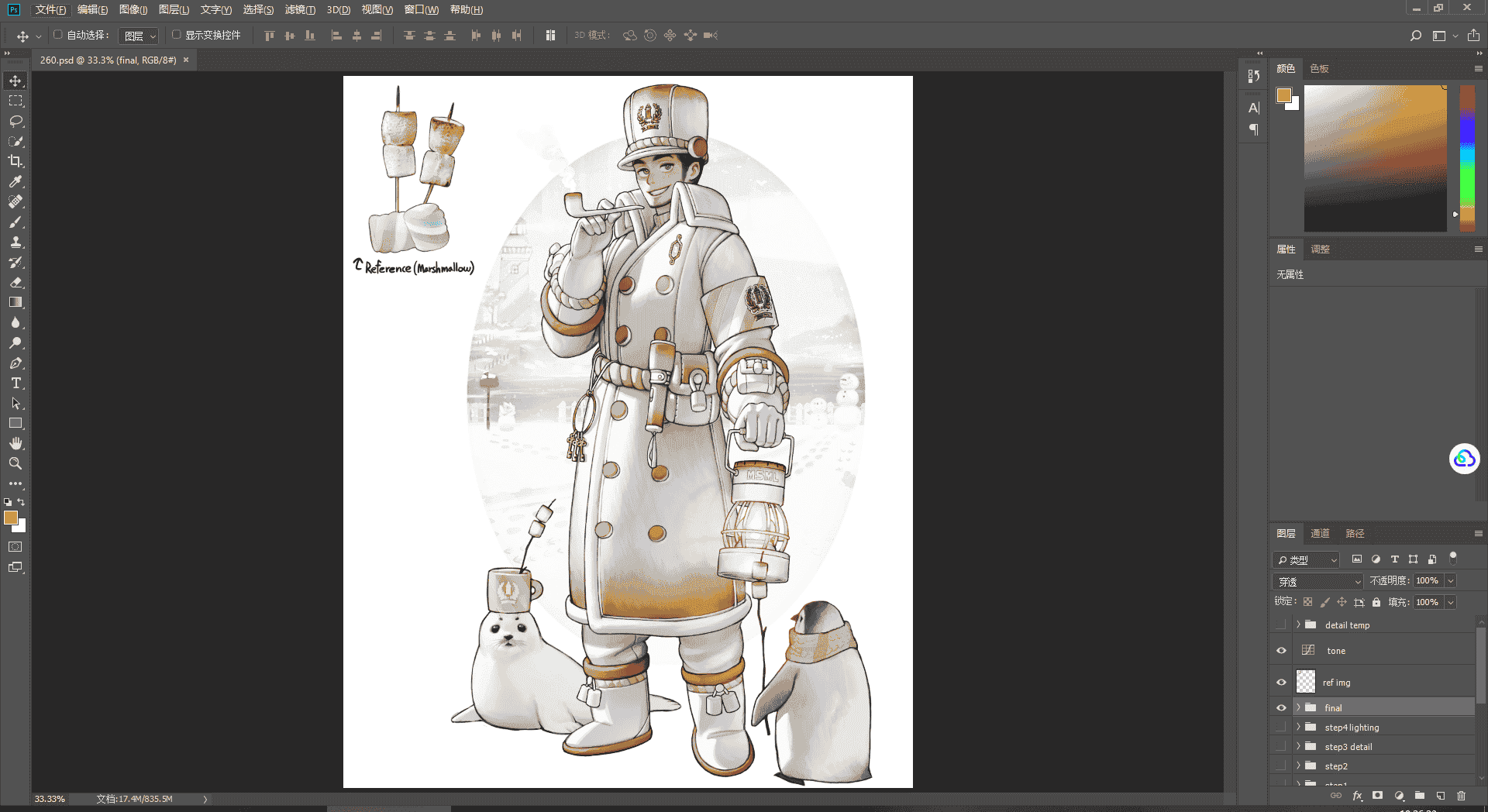Enable the Auto-Select checkbox
Screen dimensions: 1488x812
click(x=57, y=35)
